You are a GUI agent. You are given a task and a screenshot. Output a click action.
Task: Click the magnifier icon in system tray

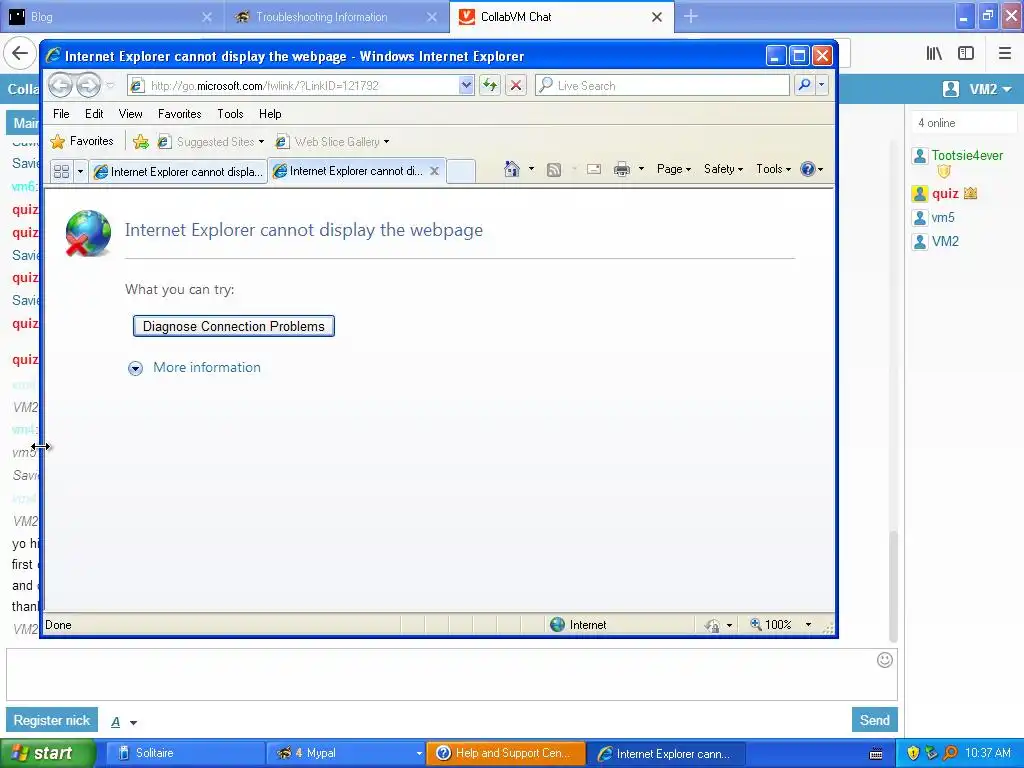tap(950, 753)
